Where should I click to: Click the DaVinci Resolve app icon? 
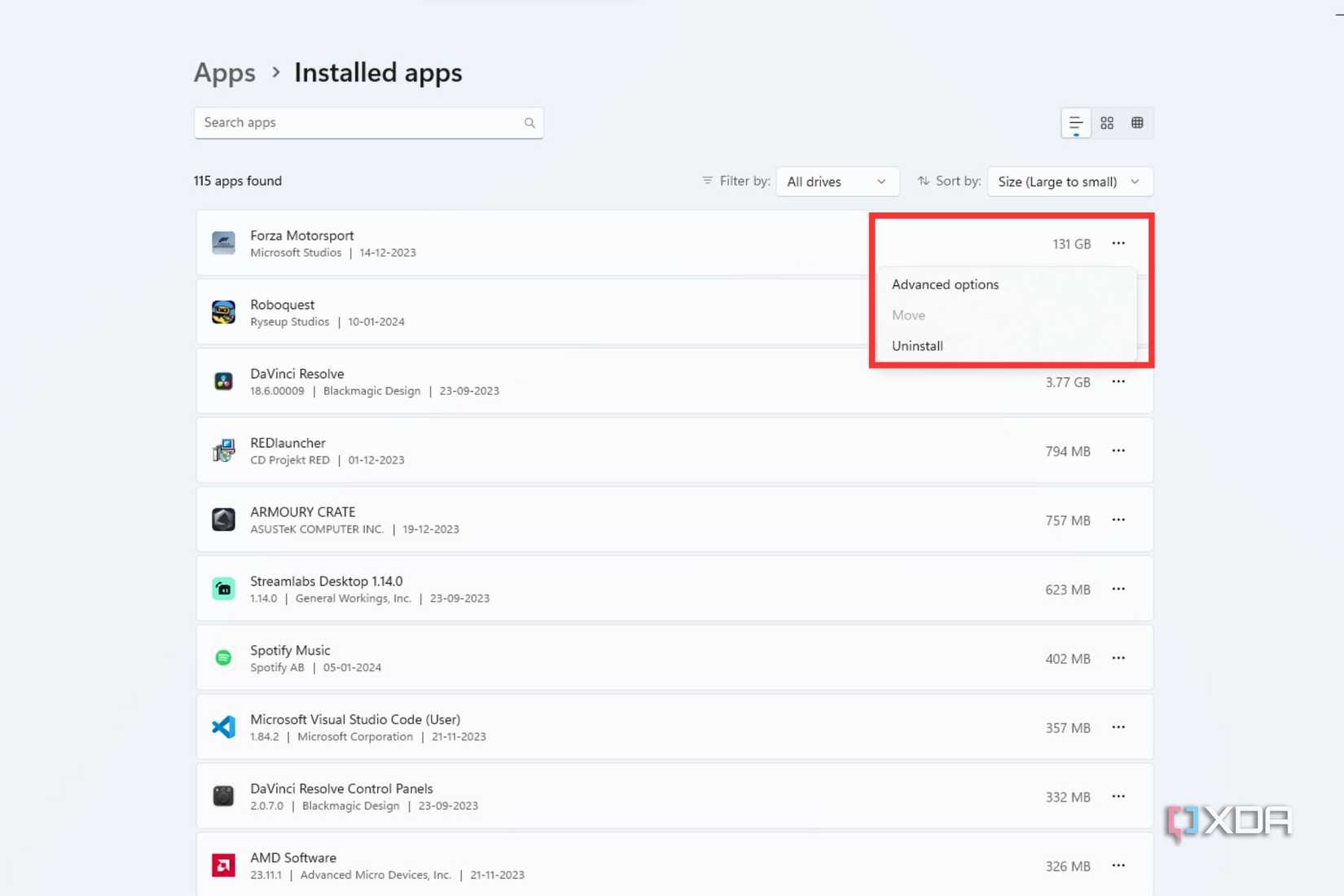(x=223, y=381)
